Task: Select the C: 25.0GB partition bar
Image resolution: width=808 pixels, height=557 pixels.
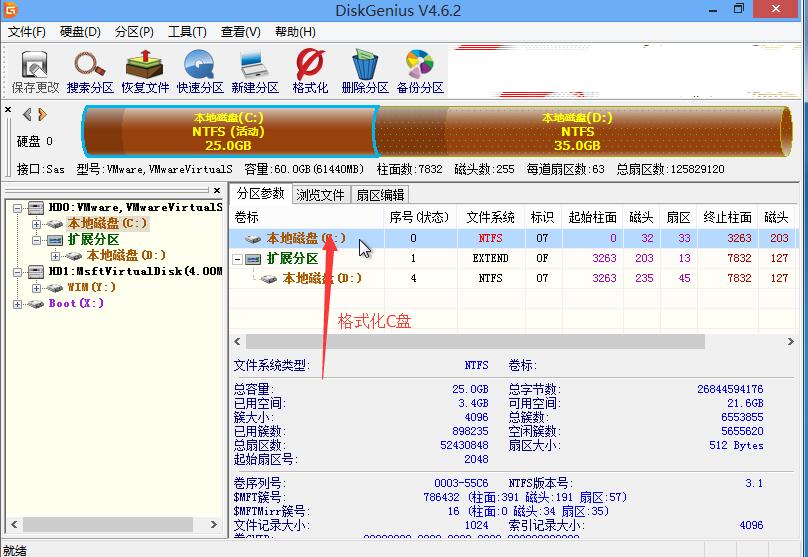Action: pos(230,131)
